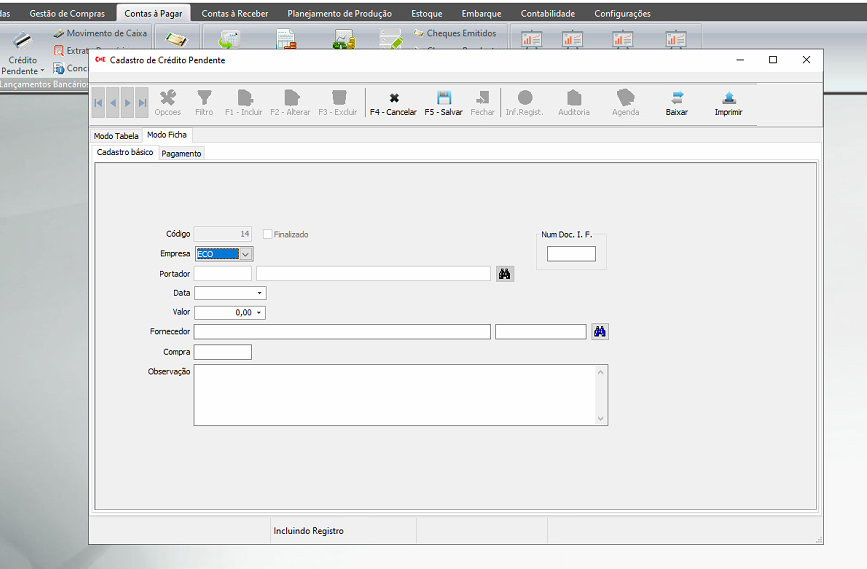The height and width of the screenshot is (569, 867).
Task: Open the Estoque ribbon tab
Action: [x=426, y=14]
